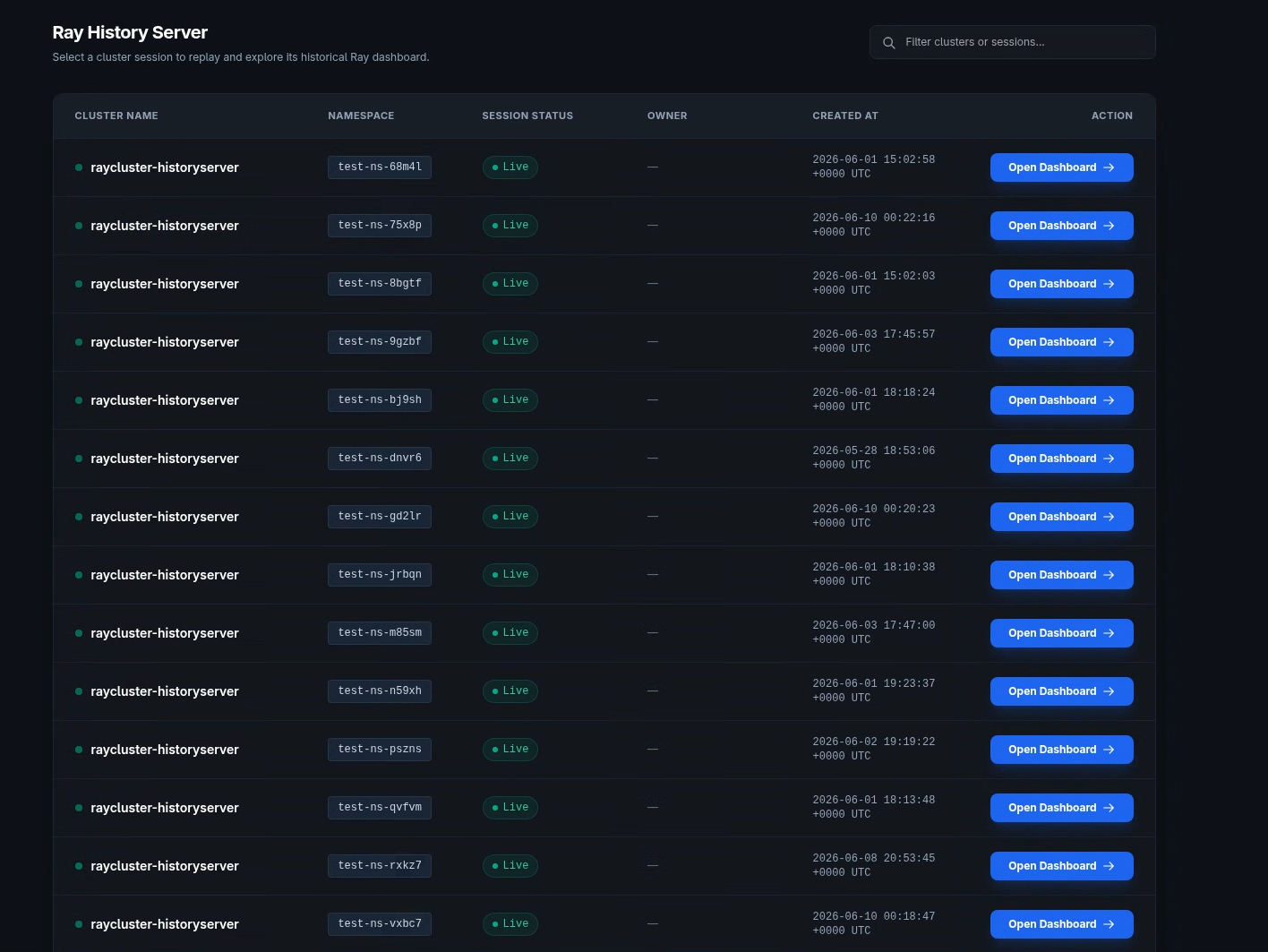Click created time 2026-06-10 00:20:23
The image size is (1268, 952).
[x=873, y=516]
